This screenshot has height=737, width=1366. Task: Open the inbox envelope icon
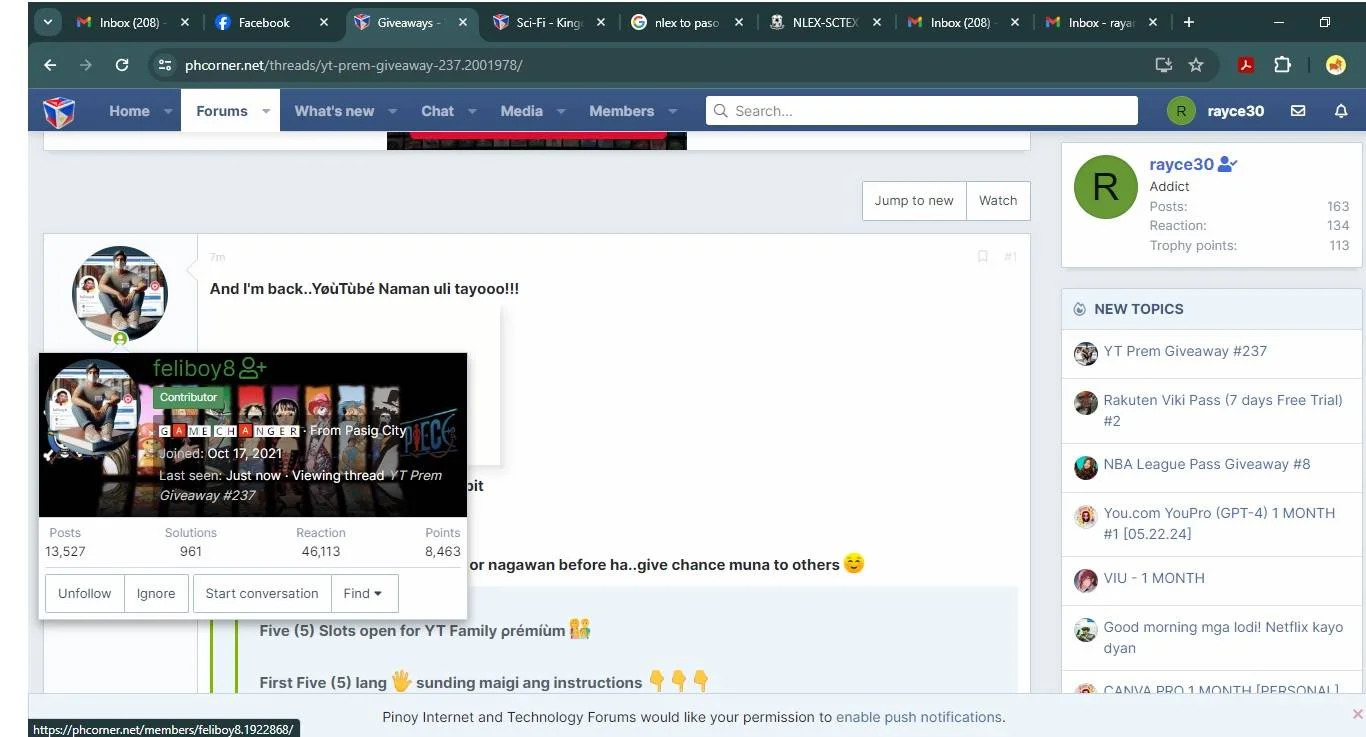tap(1298, 111)
